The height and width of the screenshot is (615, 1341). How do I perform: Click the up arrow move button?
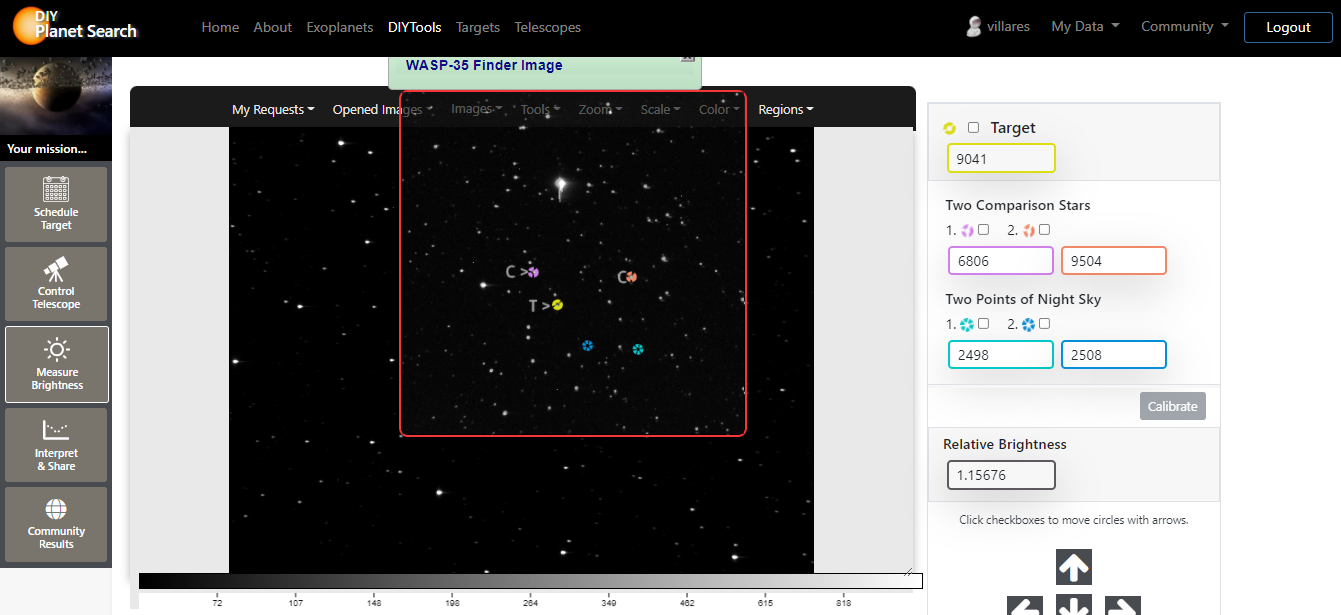(1073, 567)
